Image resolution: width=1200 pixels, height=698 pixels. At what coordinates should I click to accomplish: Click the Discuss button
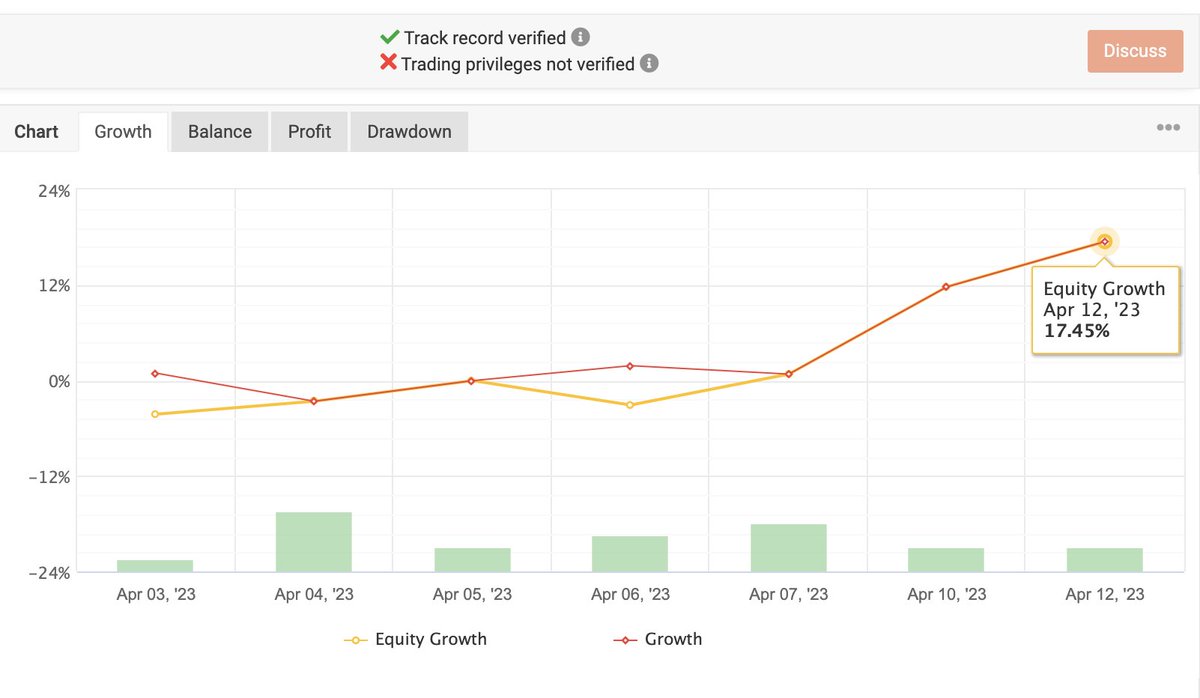coord(1135,50)
